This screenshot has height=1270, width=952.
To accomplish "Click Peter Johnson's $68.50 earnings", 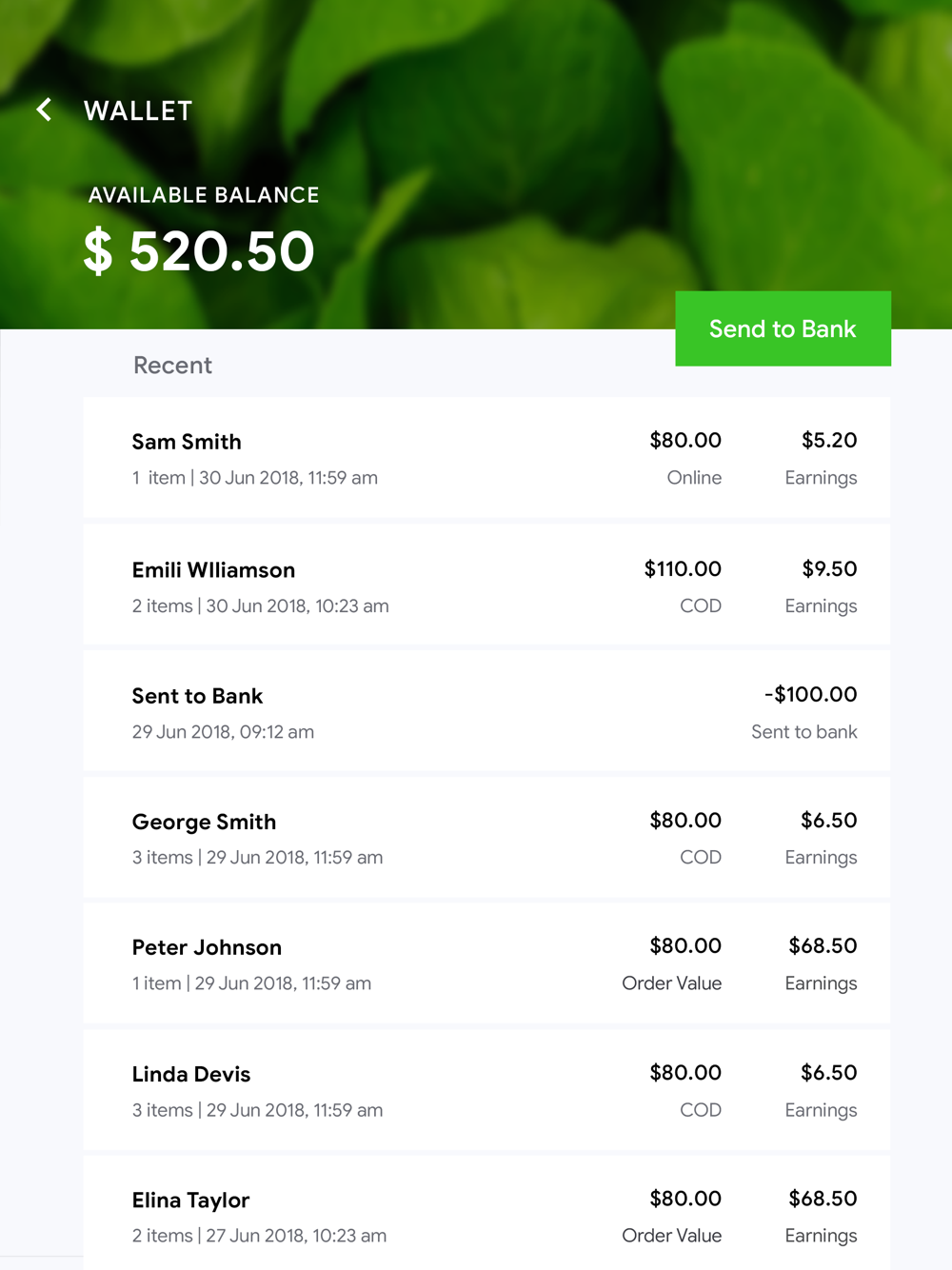I will (x=823, y=946).
